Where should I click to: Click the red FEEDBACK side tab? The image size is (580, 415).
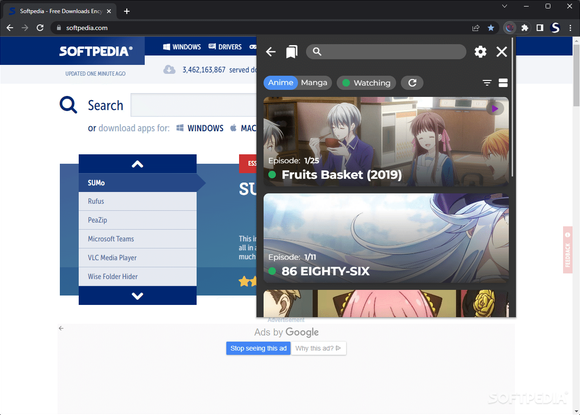coord(567,250)
